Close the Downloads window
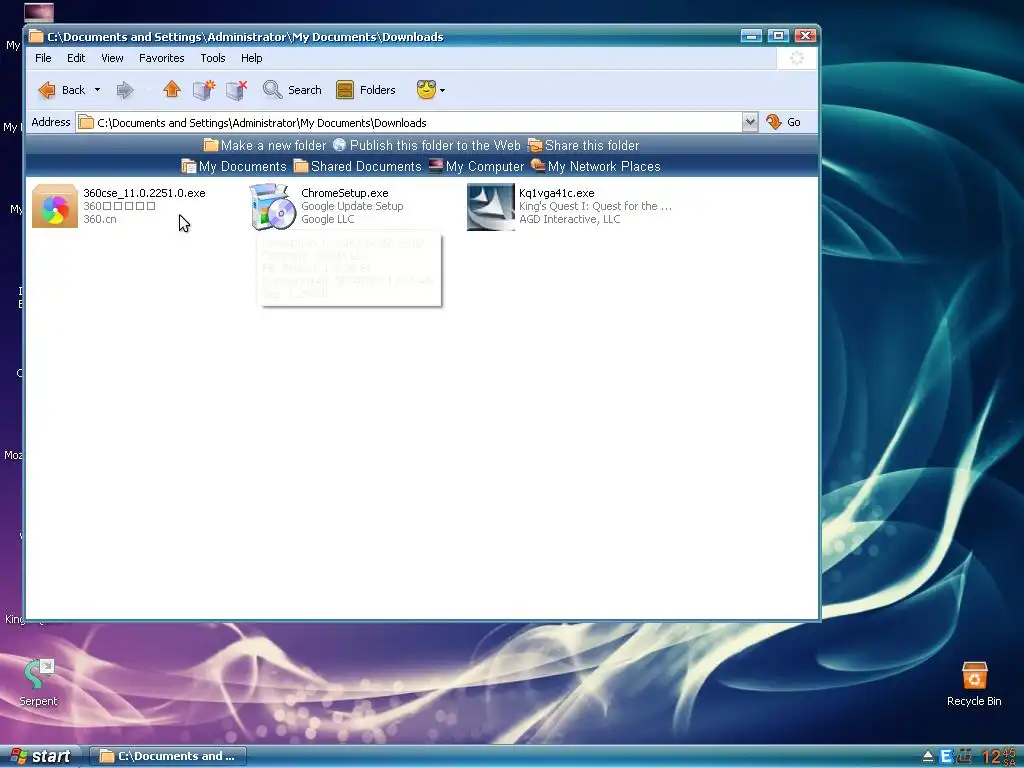Screen dimensions: 1024x768 [x=805, y=36]
